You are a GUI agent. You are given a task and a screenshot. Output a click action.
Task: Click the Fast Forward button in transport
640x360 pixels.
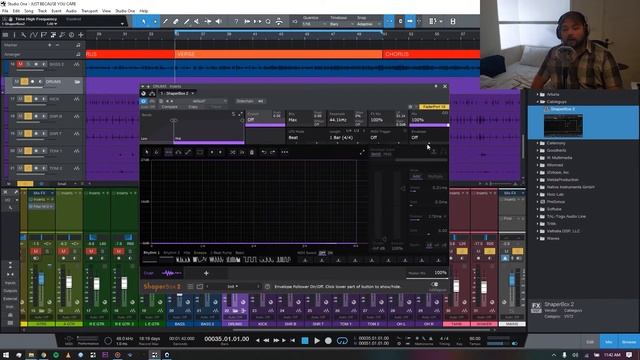pos(276,340)
